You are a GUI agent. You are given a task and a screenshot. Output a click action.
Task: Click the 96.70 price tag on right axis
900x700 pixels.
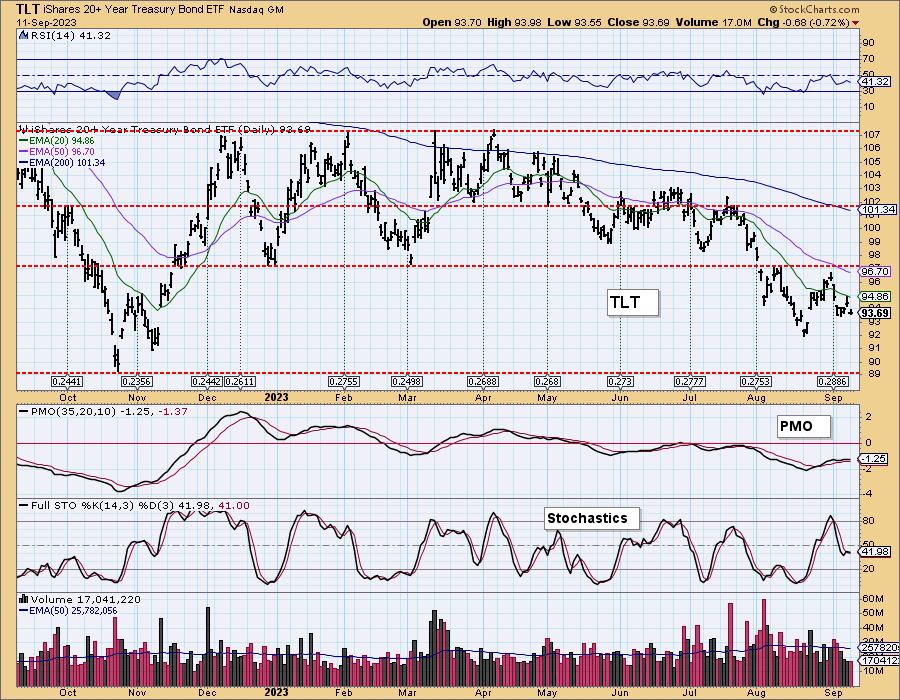click(876, 271)
